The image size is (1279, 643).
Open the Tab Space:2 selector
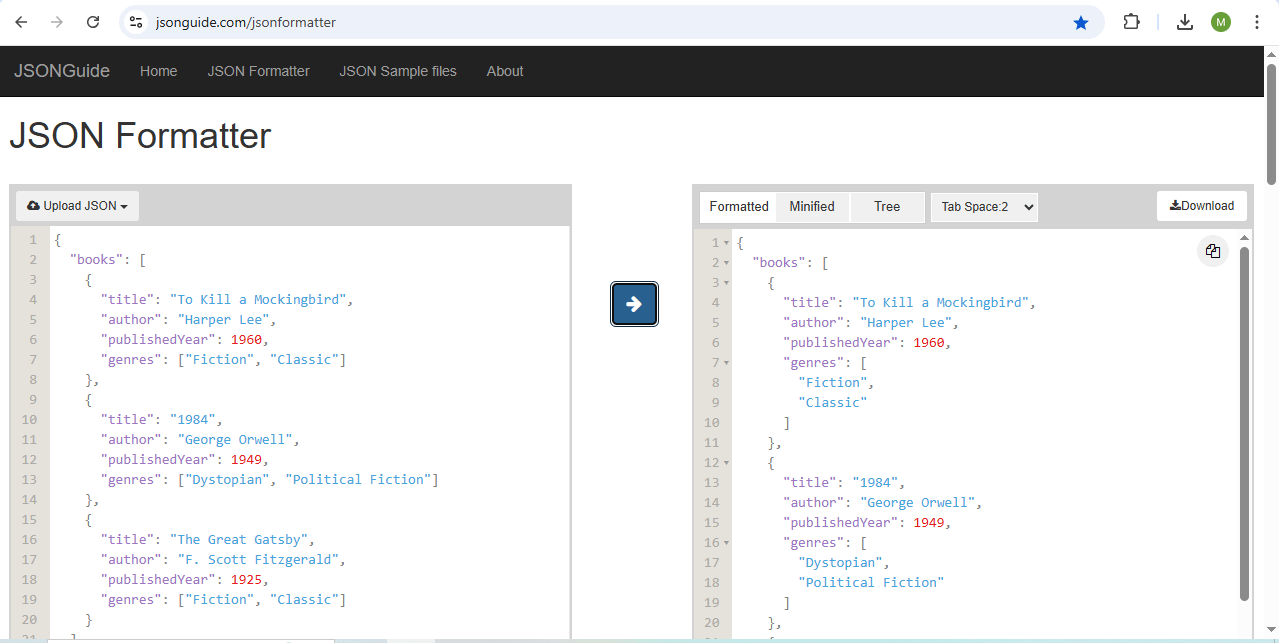tap(984, 207)
